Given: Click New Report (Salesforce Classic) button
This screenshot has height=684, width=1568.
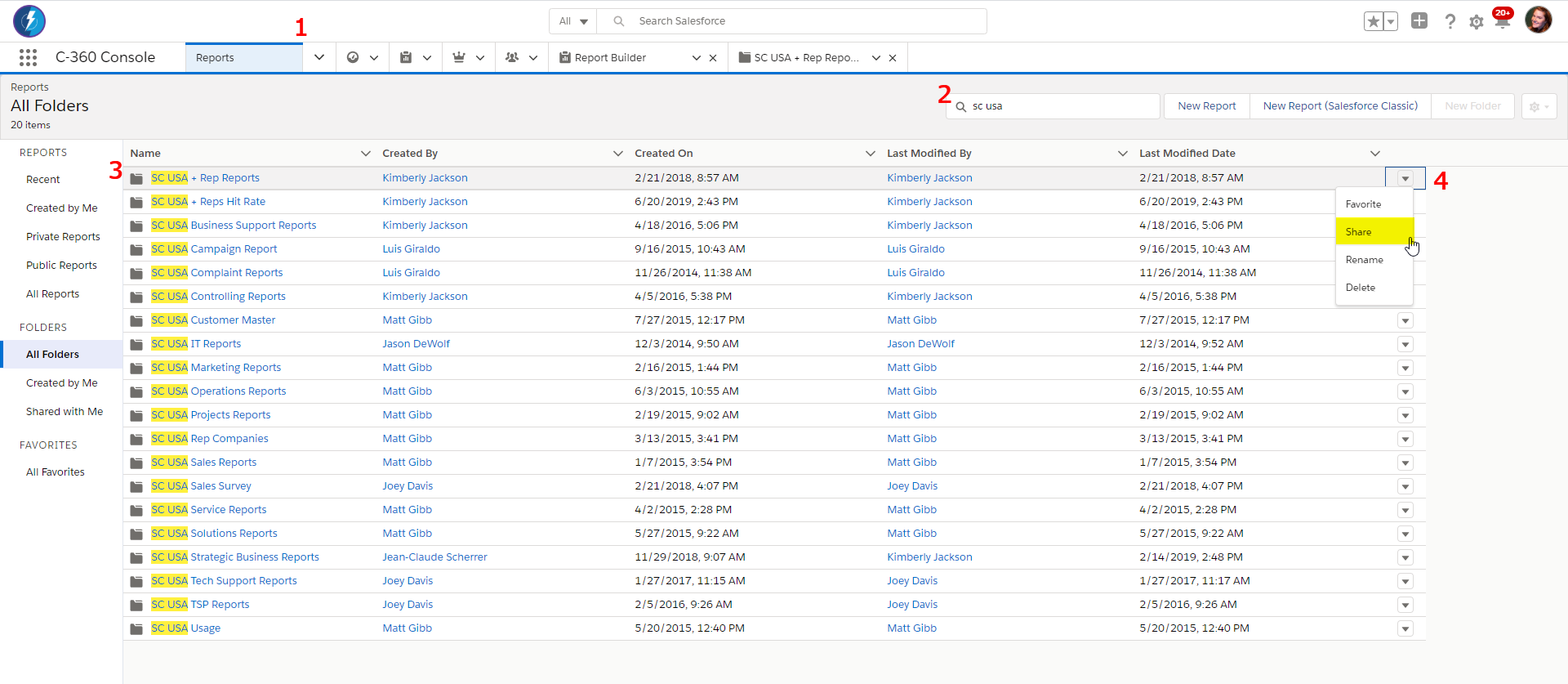Looking at the screenshot, I should point(1340,106).
